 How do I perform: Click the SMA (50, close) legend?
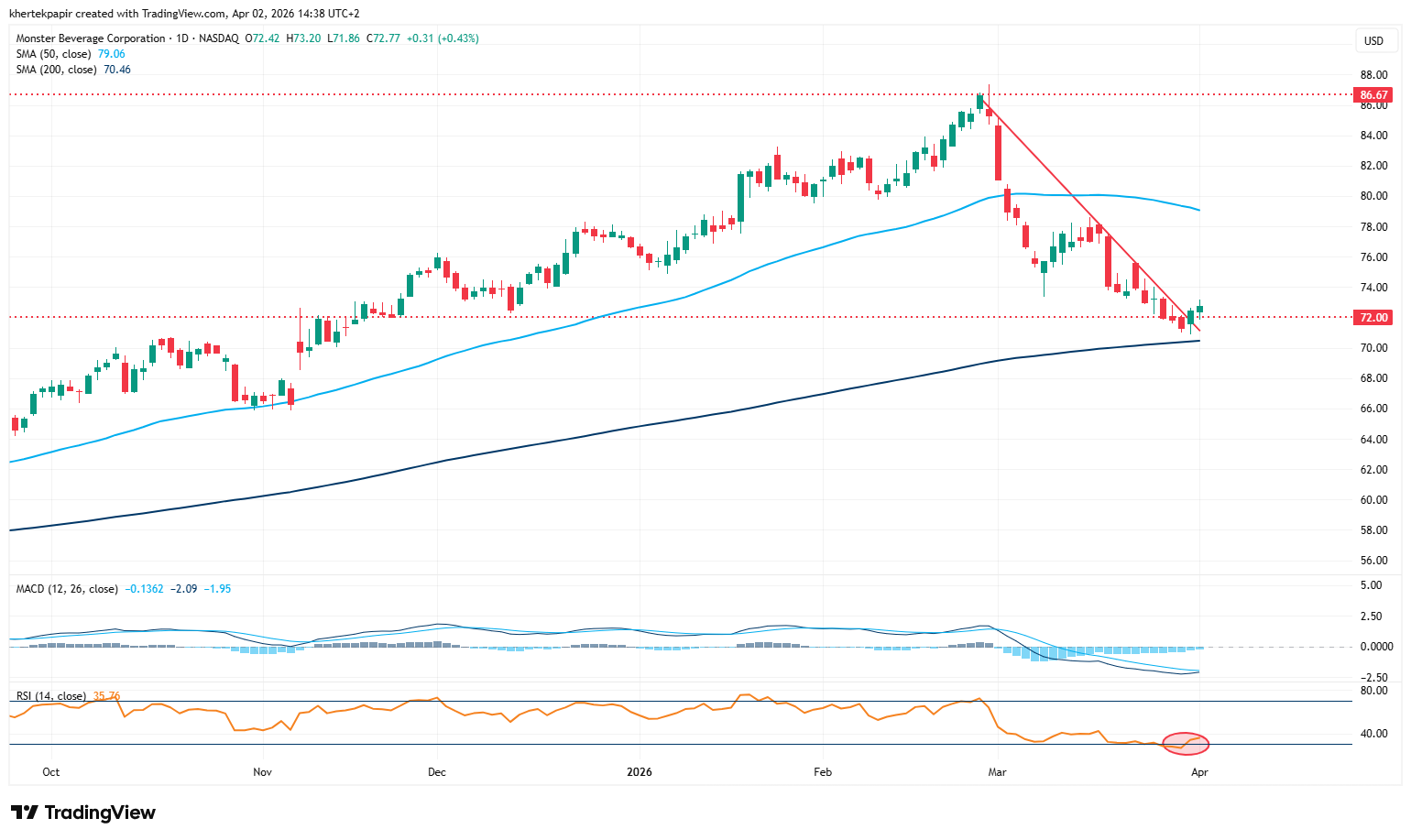[x=53, y=54]
